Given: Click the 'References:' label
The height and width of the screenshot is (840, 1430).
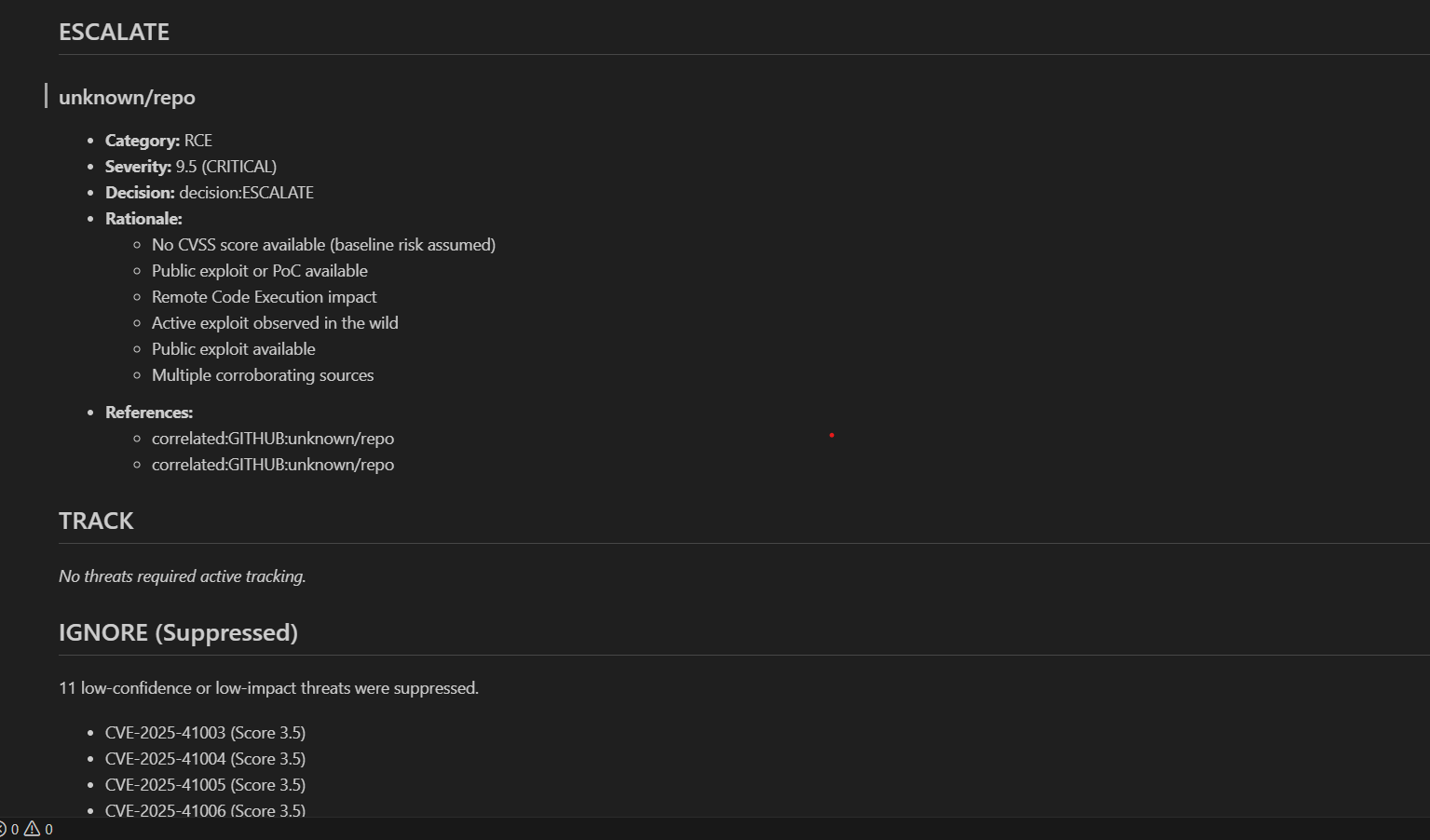Looking at the screenshot, I should tap(149, 413).
